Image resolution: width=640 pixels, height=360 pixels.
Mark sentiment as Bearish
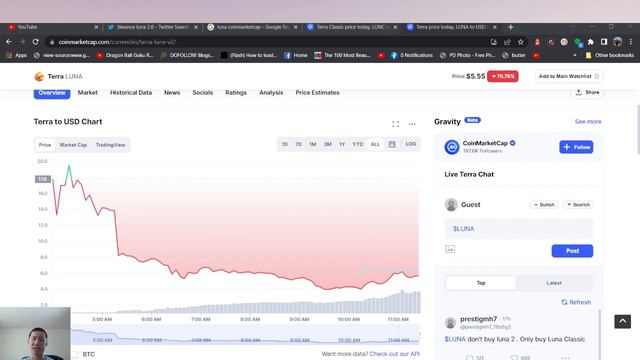point(578,204)
